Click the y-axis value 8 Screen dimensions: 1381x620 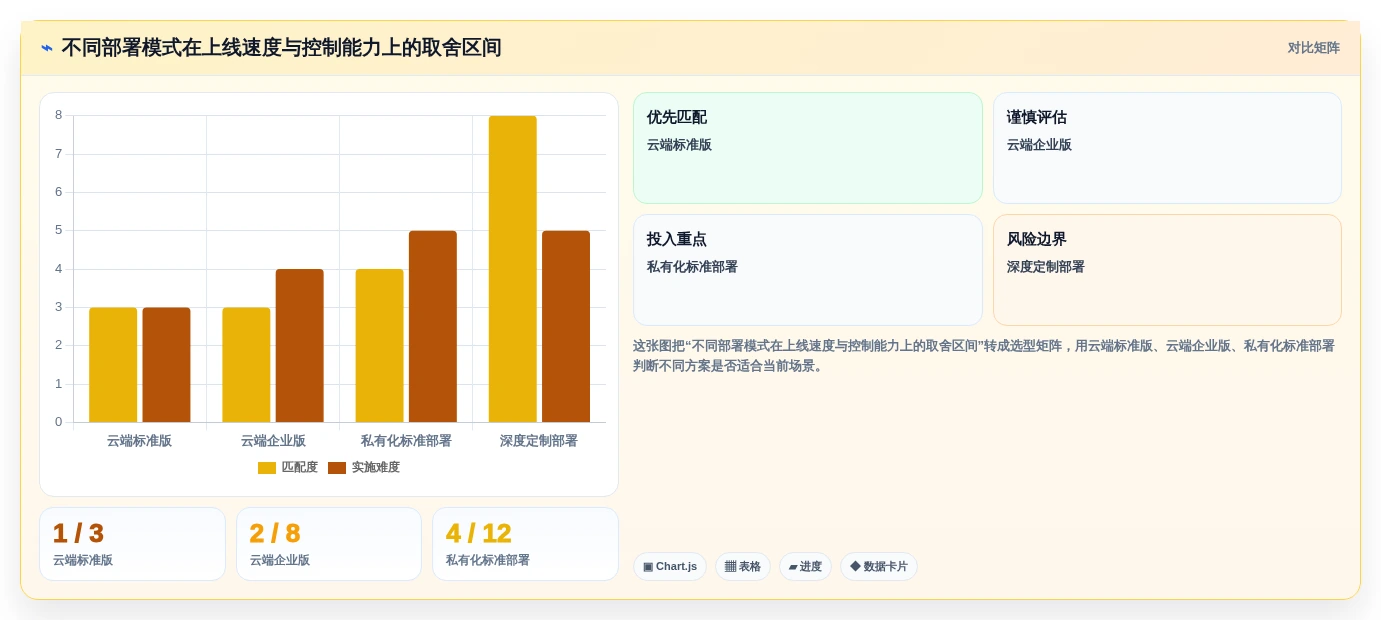59,115
